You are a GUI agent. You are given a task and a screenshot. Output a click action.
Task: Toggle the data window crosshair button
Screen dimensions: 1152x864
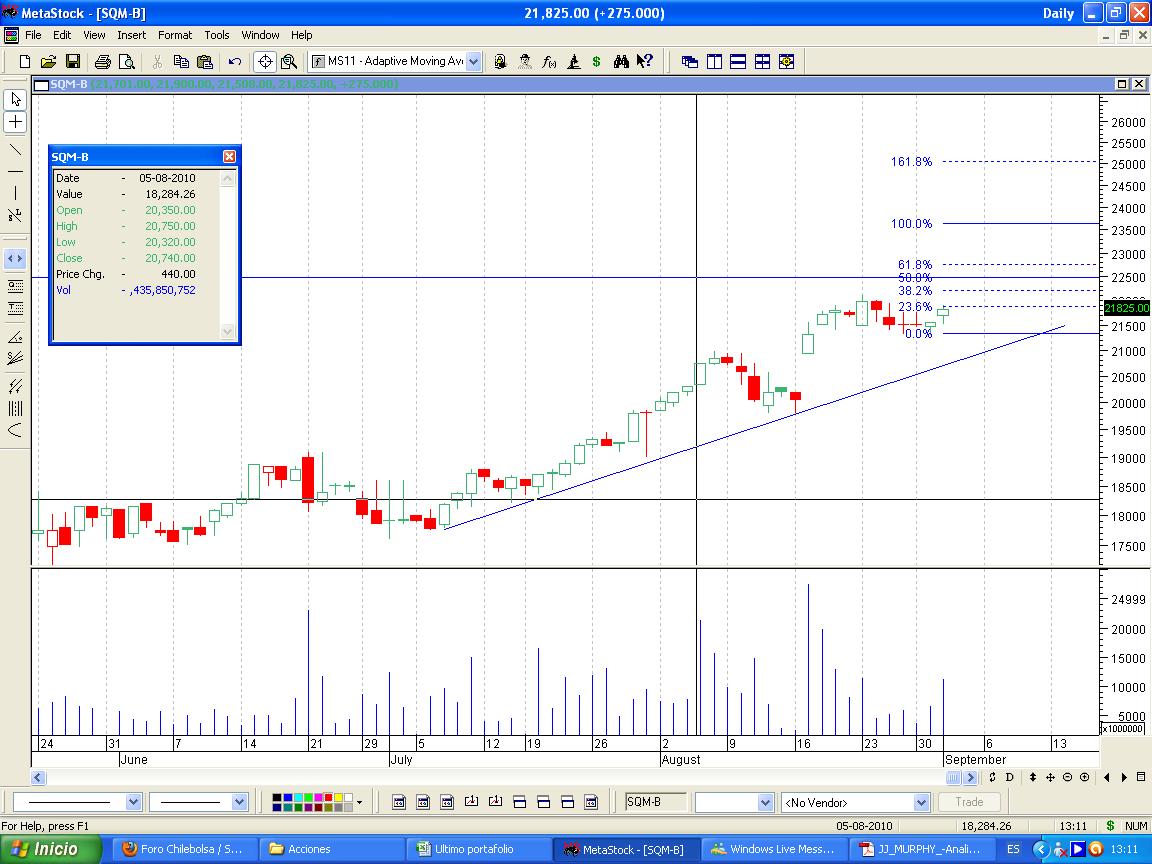[265, 62]
